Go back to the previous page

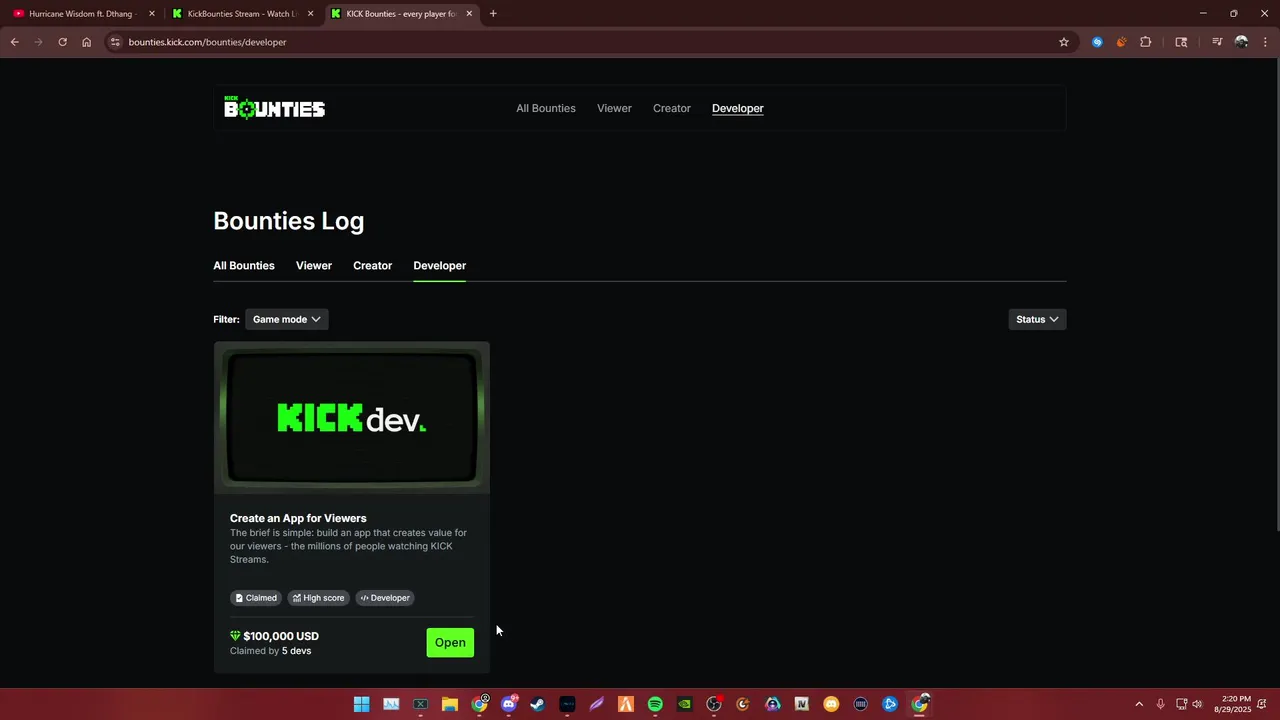14,42
